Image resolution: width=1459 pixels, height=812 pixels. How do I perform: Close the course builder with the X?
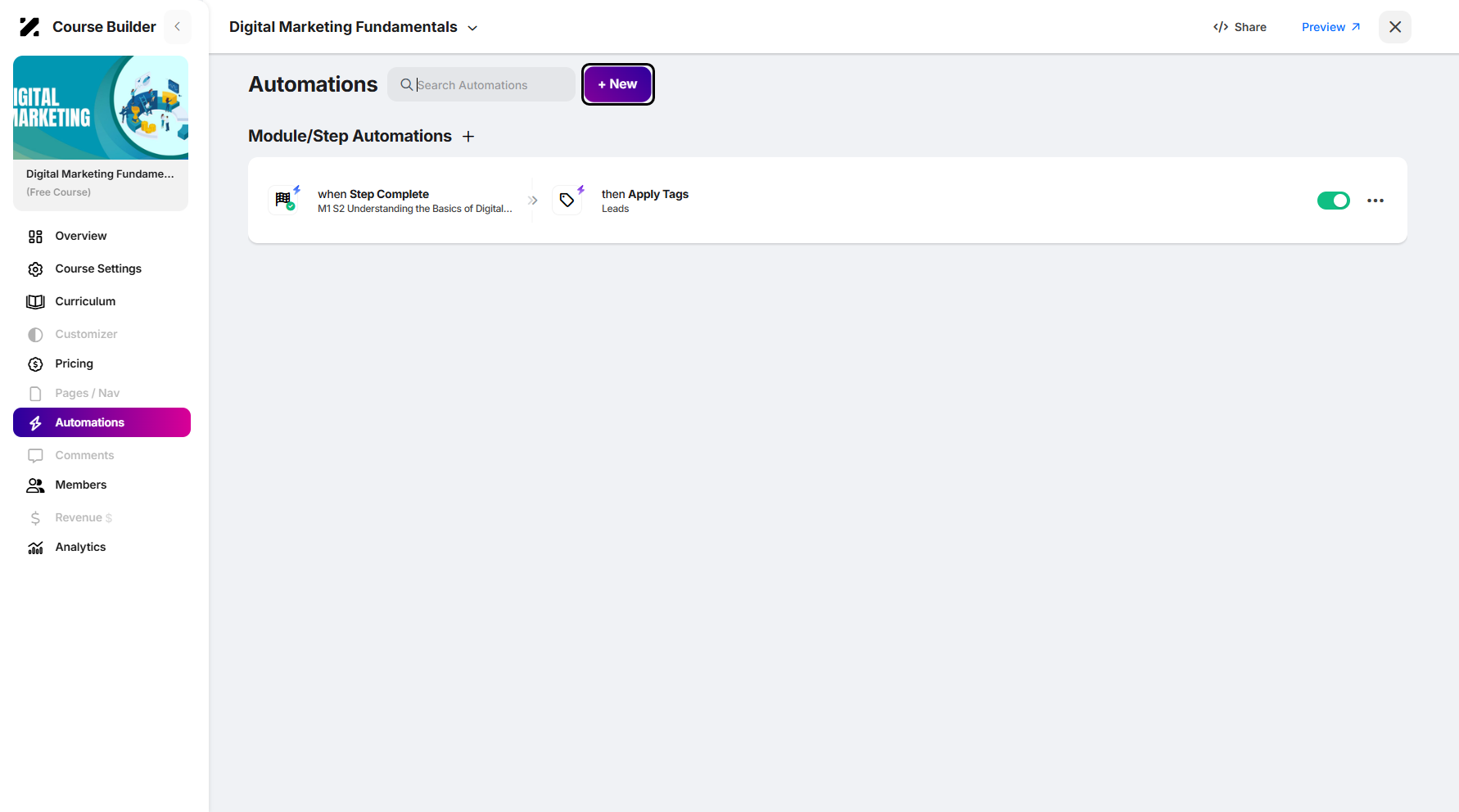(1395, 27)
